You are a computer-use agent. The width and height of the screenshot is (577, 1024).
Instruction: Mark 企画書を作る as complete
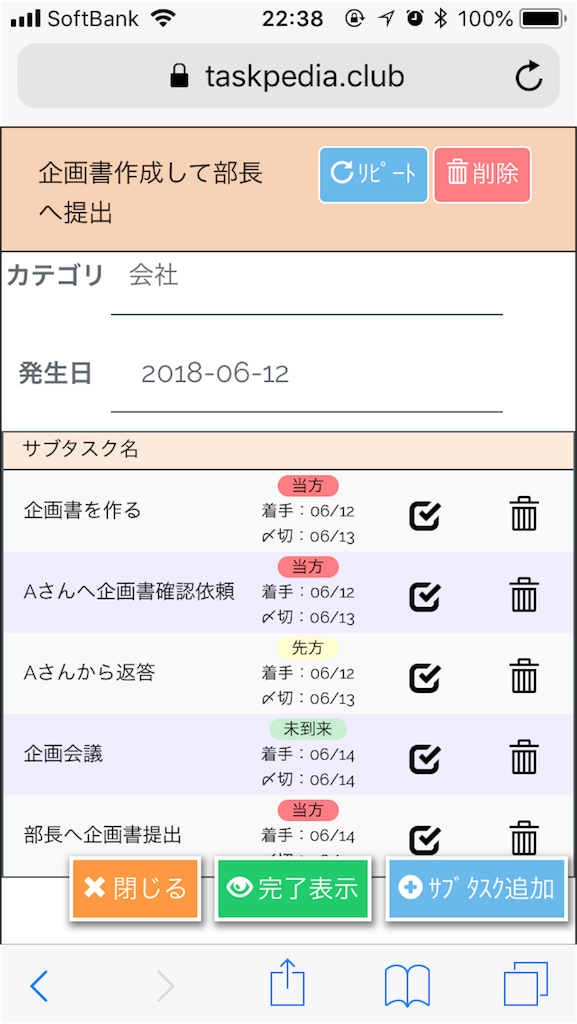coord(425,514)
